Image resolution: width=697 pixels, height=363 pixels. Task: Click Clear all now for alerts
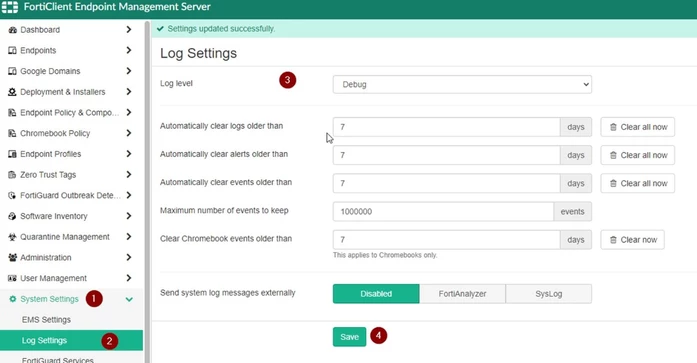pos(637,155)
